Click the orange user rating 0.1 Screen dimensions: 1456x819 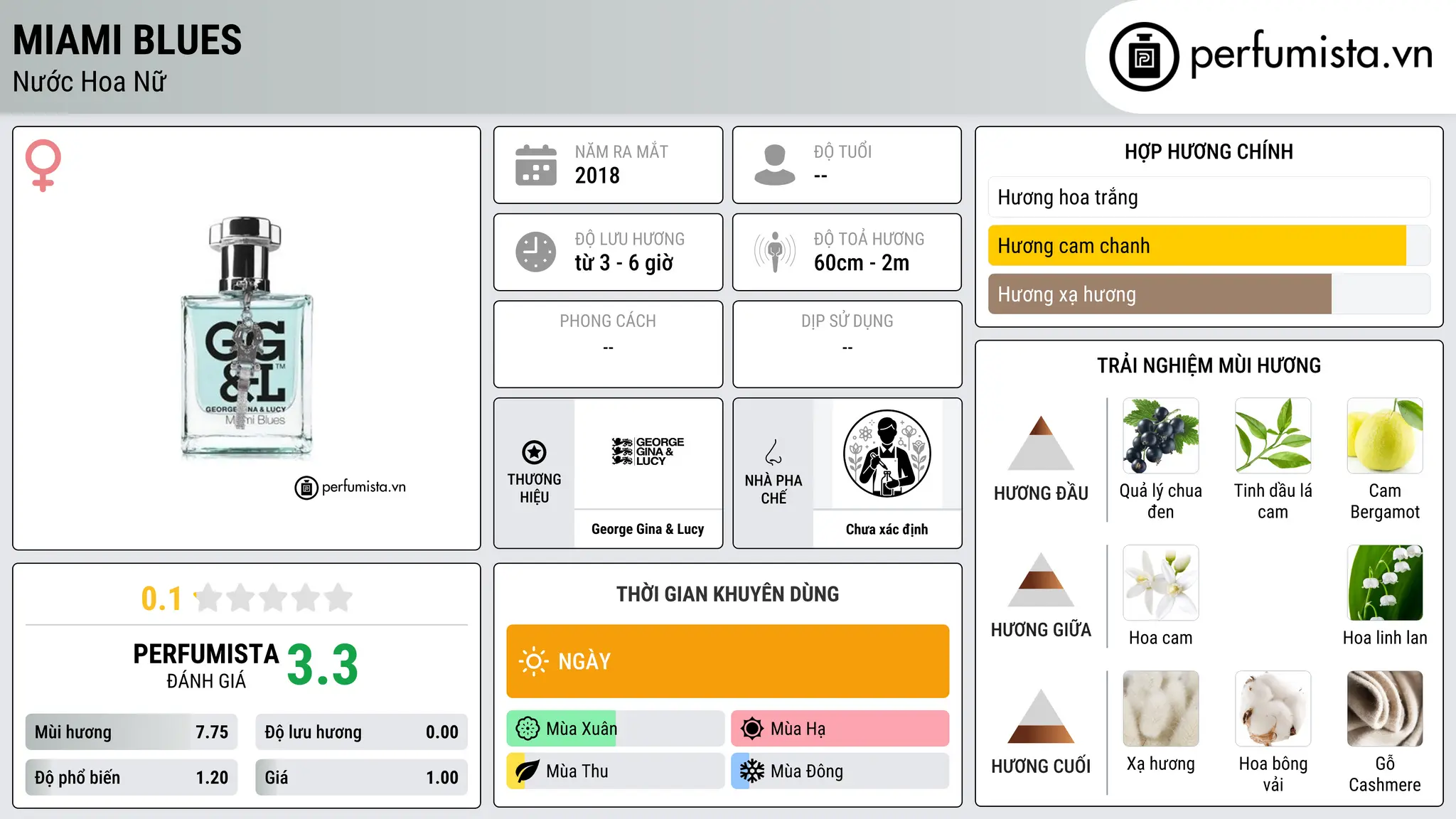point(161,599)
